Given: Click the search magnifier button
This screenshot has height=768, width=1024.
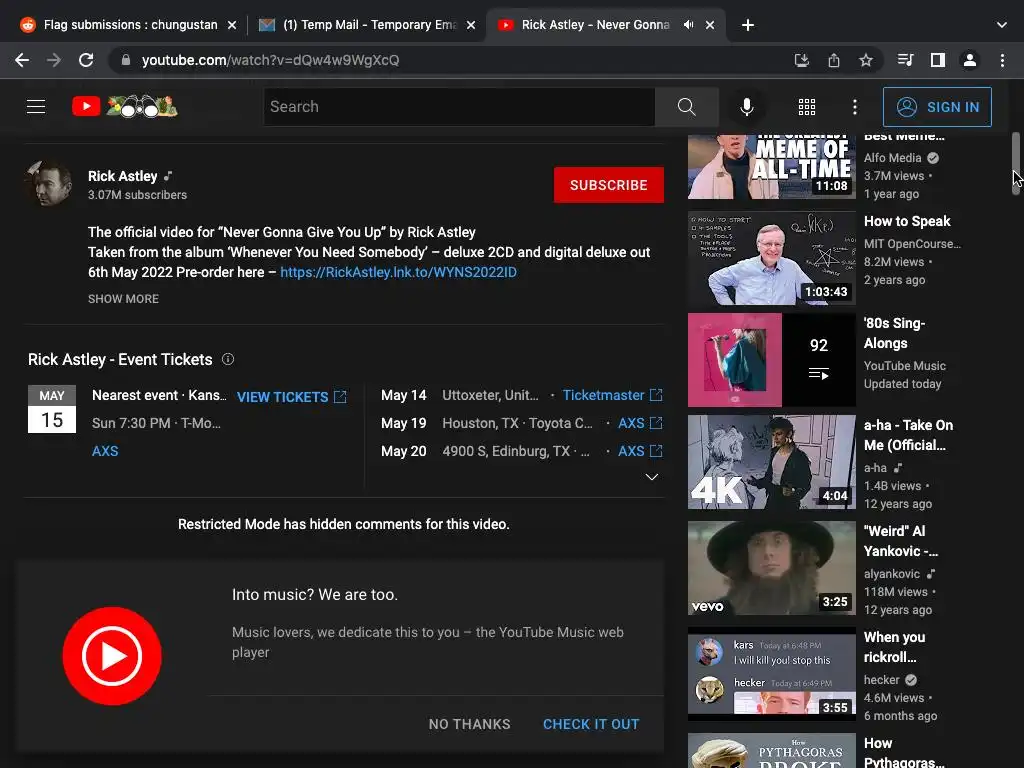Looking at the screenshot, I should pos(686,106).
